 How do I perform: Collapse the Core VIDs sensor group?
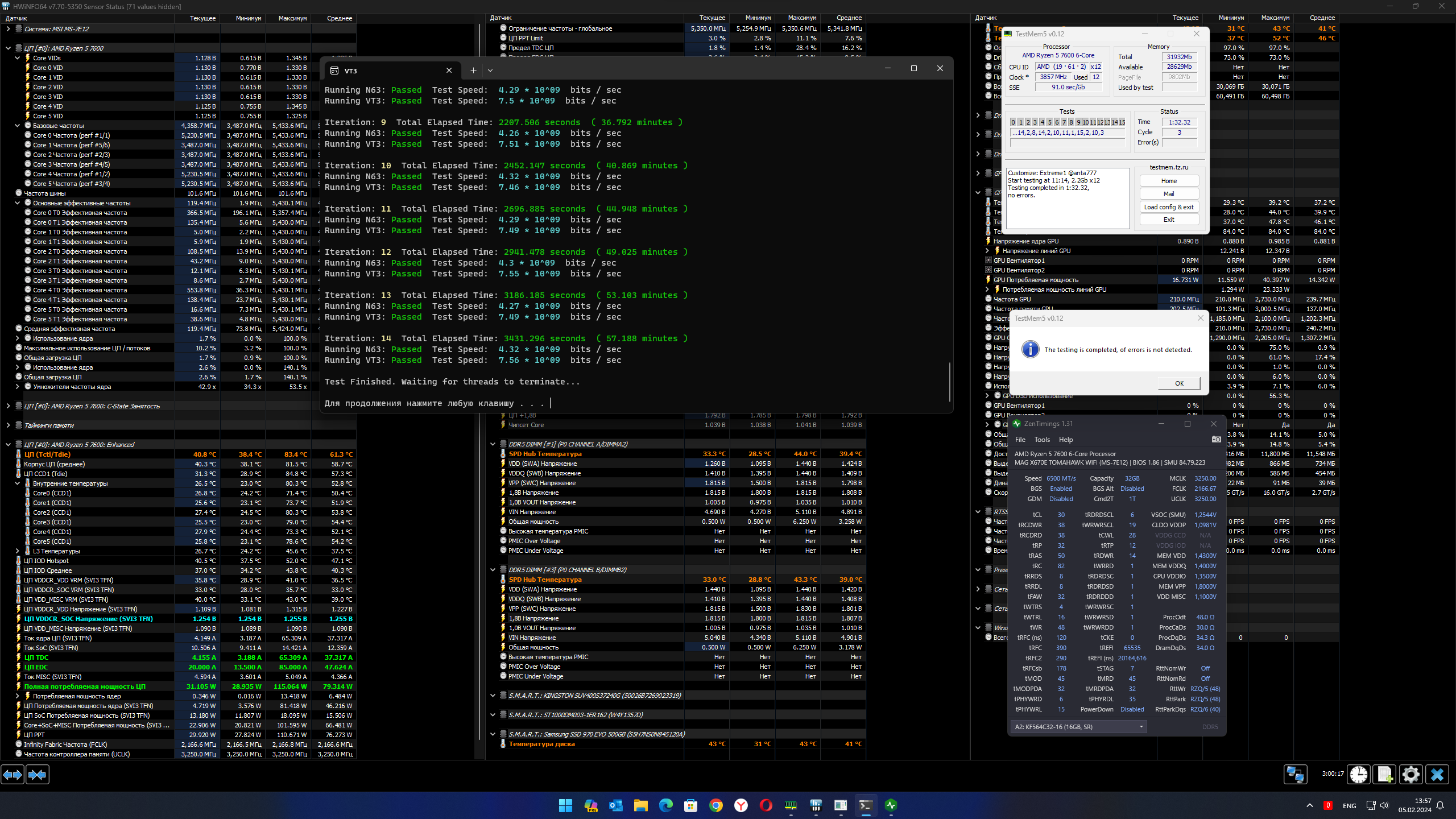[18, 58]
